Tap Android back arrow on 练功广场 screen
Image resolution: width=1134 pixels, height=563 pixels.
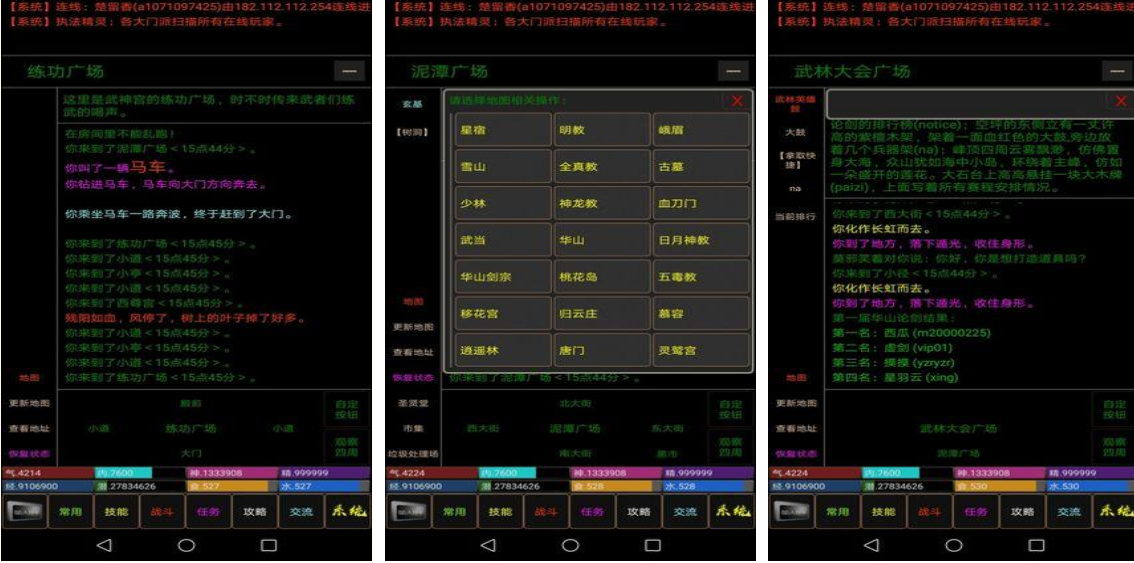pyautogui.click(x=104, y=545)
